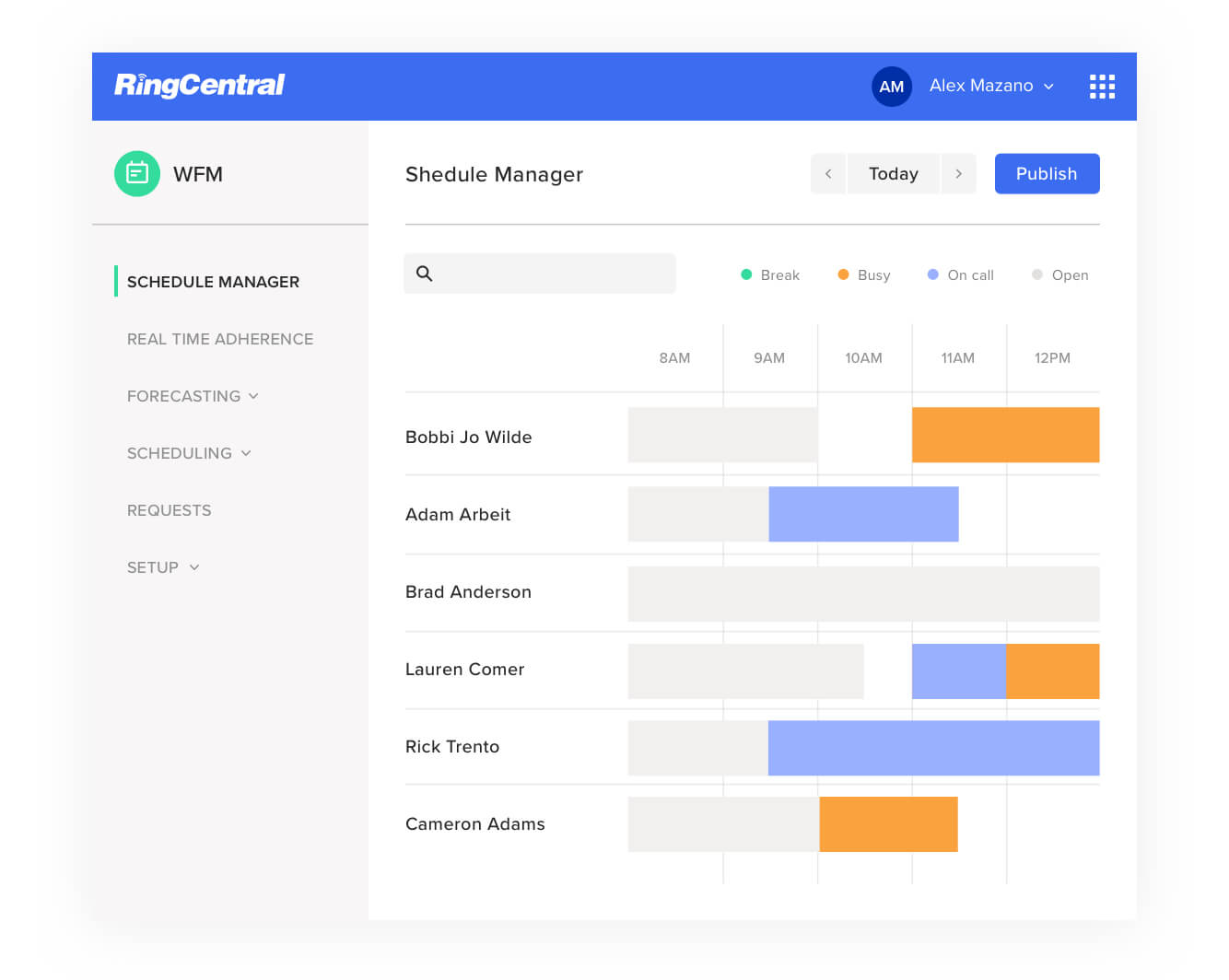
Task: Select the green WFM clipboard icon
Action: coord(136,173)
